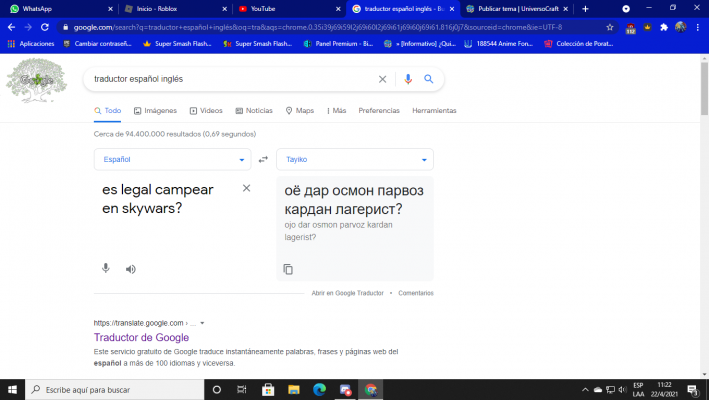Open Cambiar contraseñ... bookmark

(98, 44)
